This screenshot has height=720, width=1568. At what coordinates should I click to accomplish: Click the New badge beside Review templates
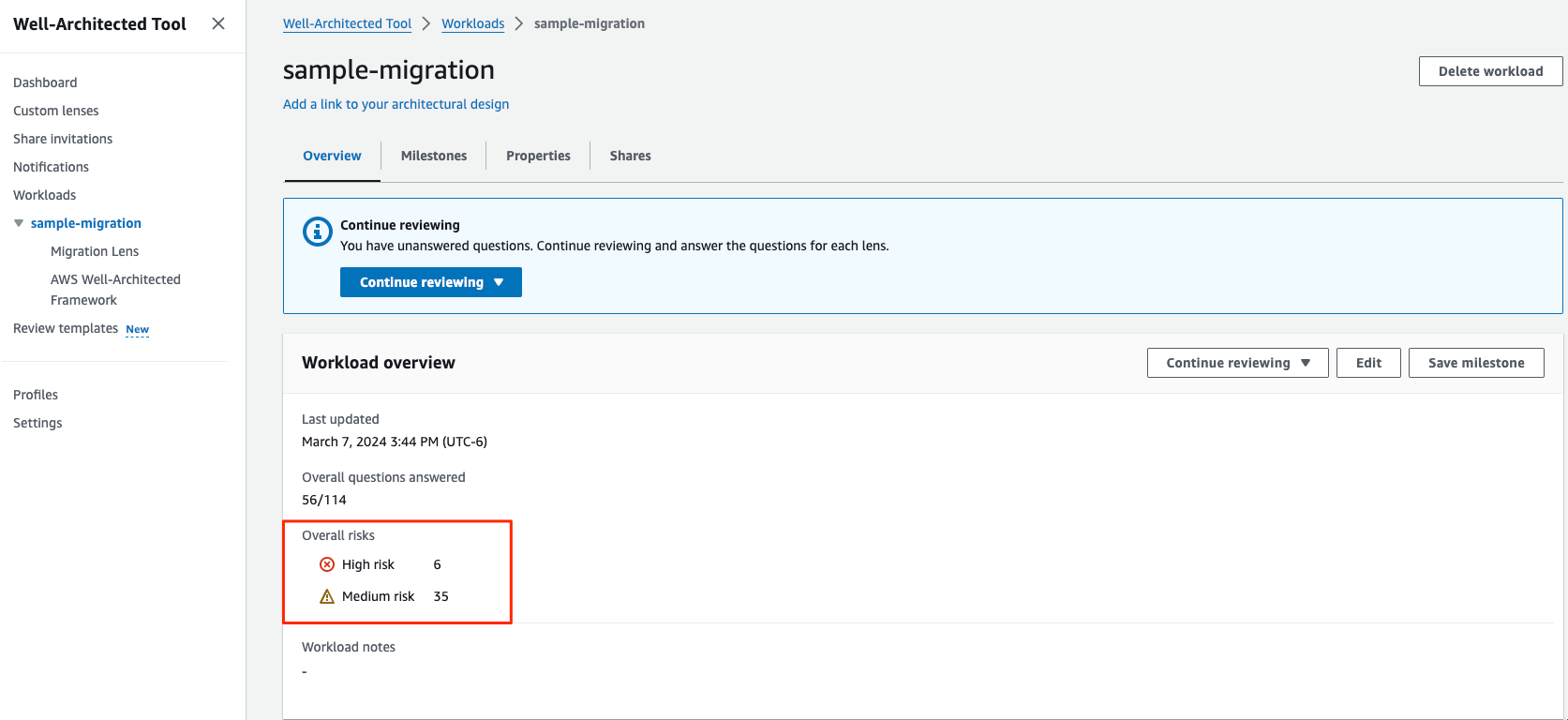[138, 329]
